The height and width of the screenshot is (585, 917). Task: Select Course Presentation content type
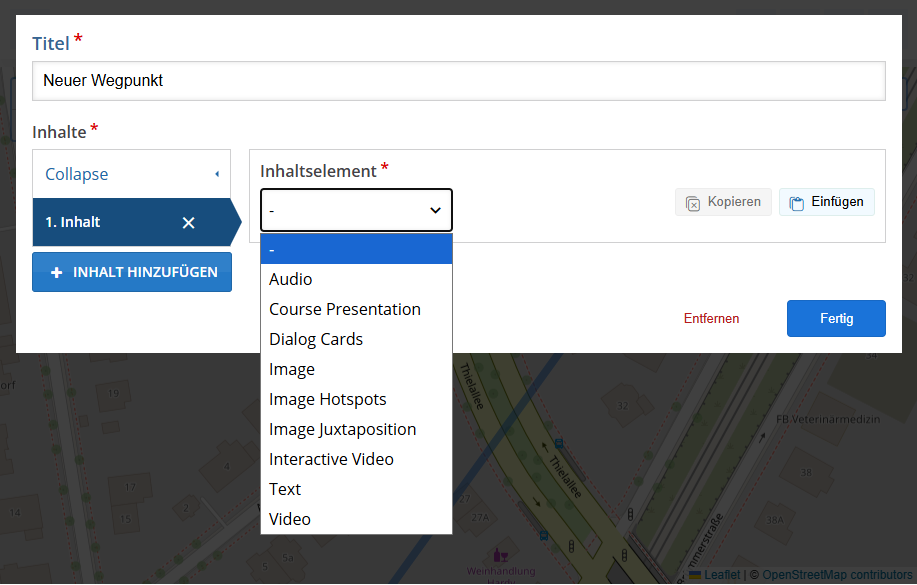pos(345,309)
